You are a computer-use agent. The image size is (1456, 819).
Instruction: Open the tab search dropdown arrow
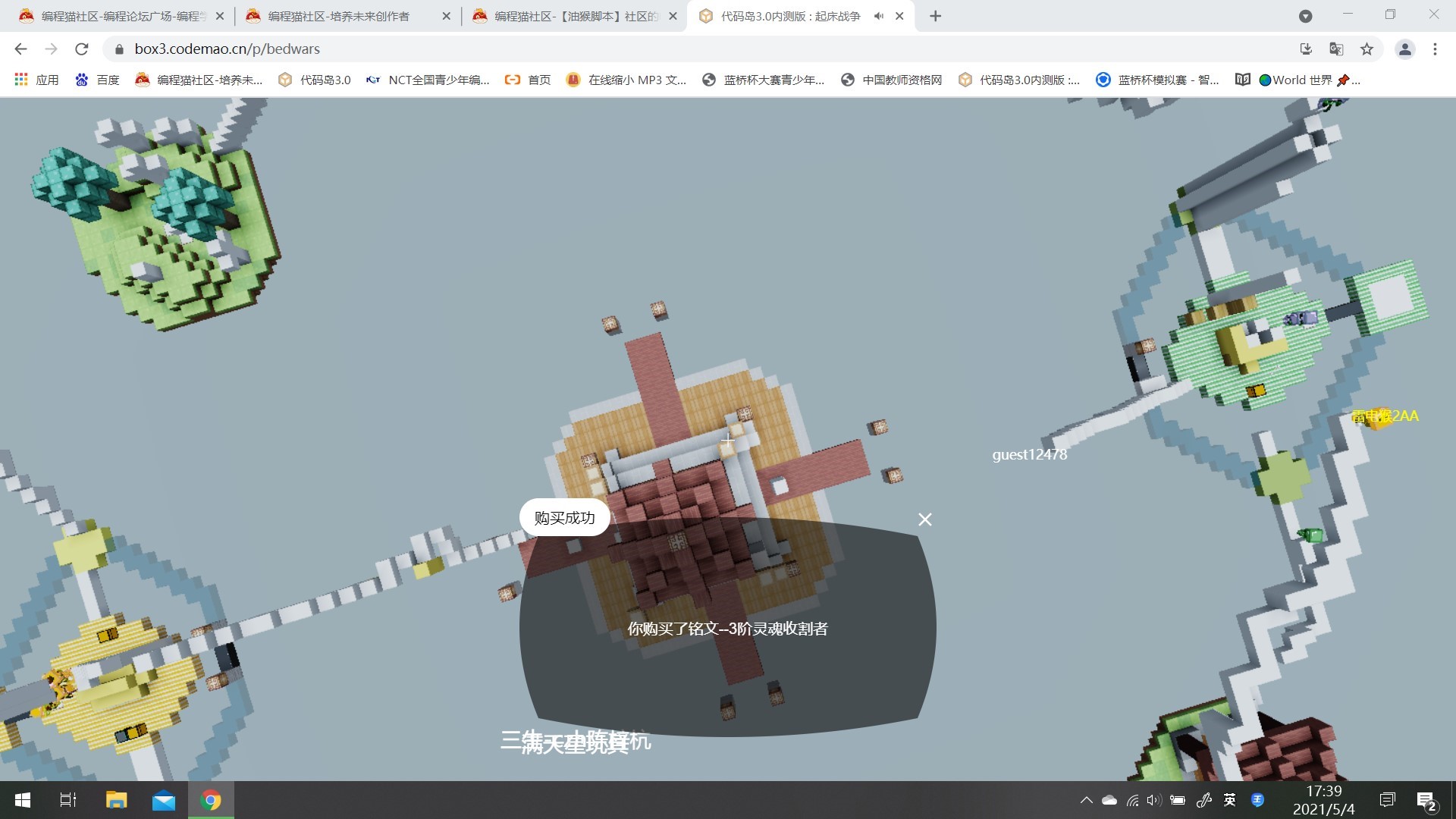coord(1305,16)
